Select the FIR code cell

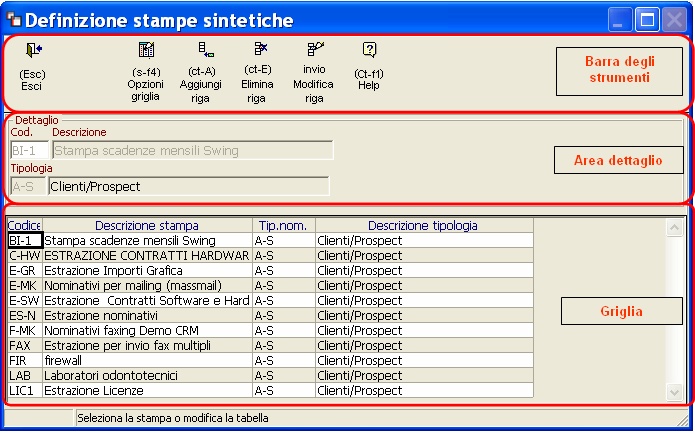(x=25, y=361)
